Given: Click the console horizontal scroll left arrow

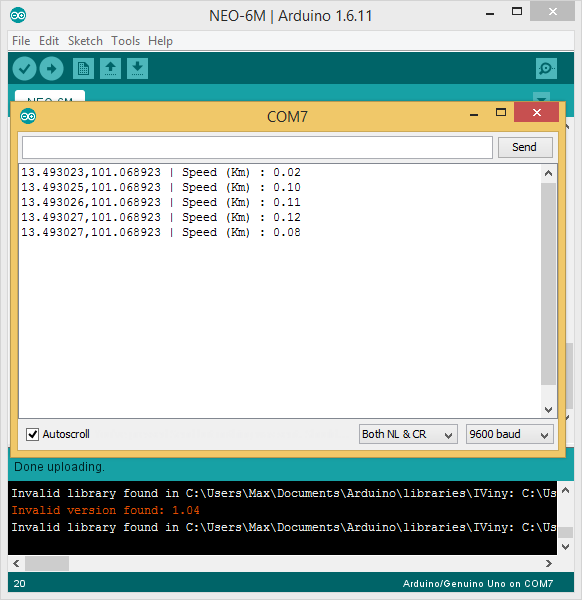Looking at the screenshot, I should (16, 563).
